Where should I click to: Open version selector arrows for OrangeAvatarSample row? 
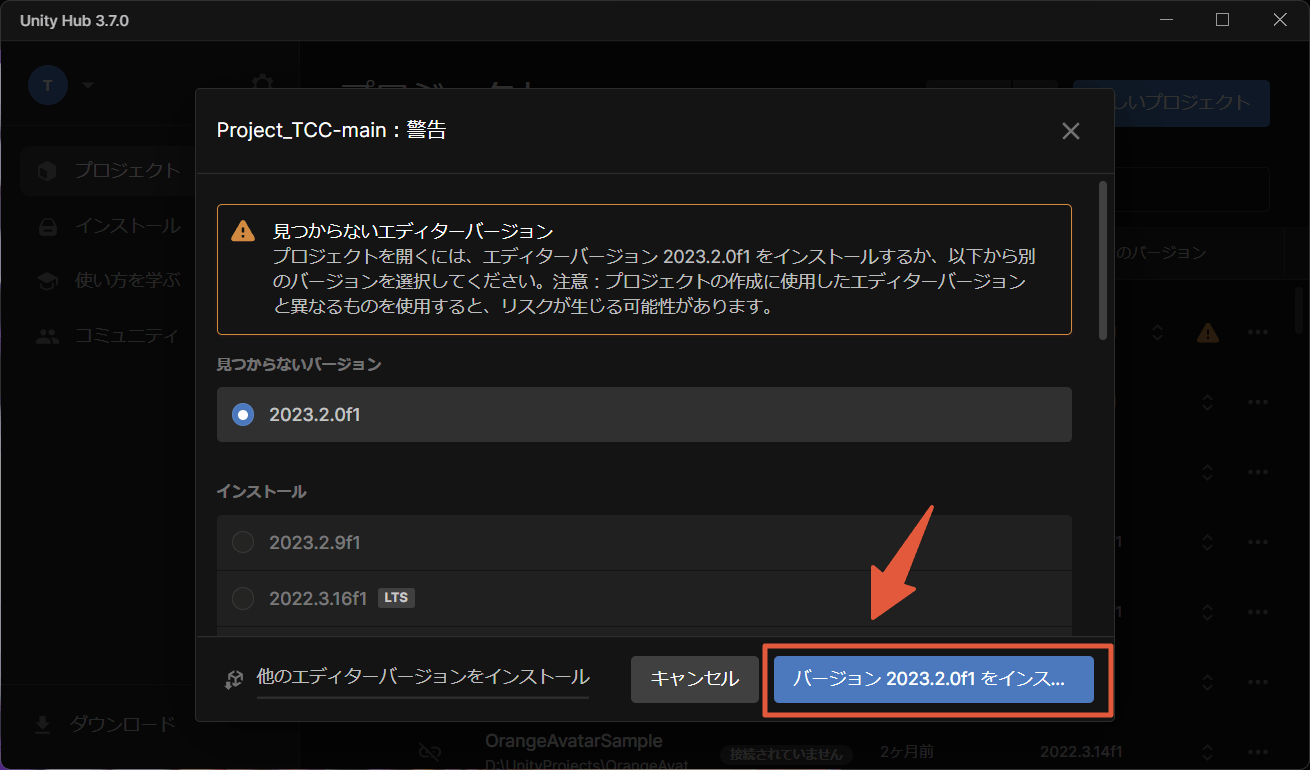coord(1207,752)
